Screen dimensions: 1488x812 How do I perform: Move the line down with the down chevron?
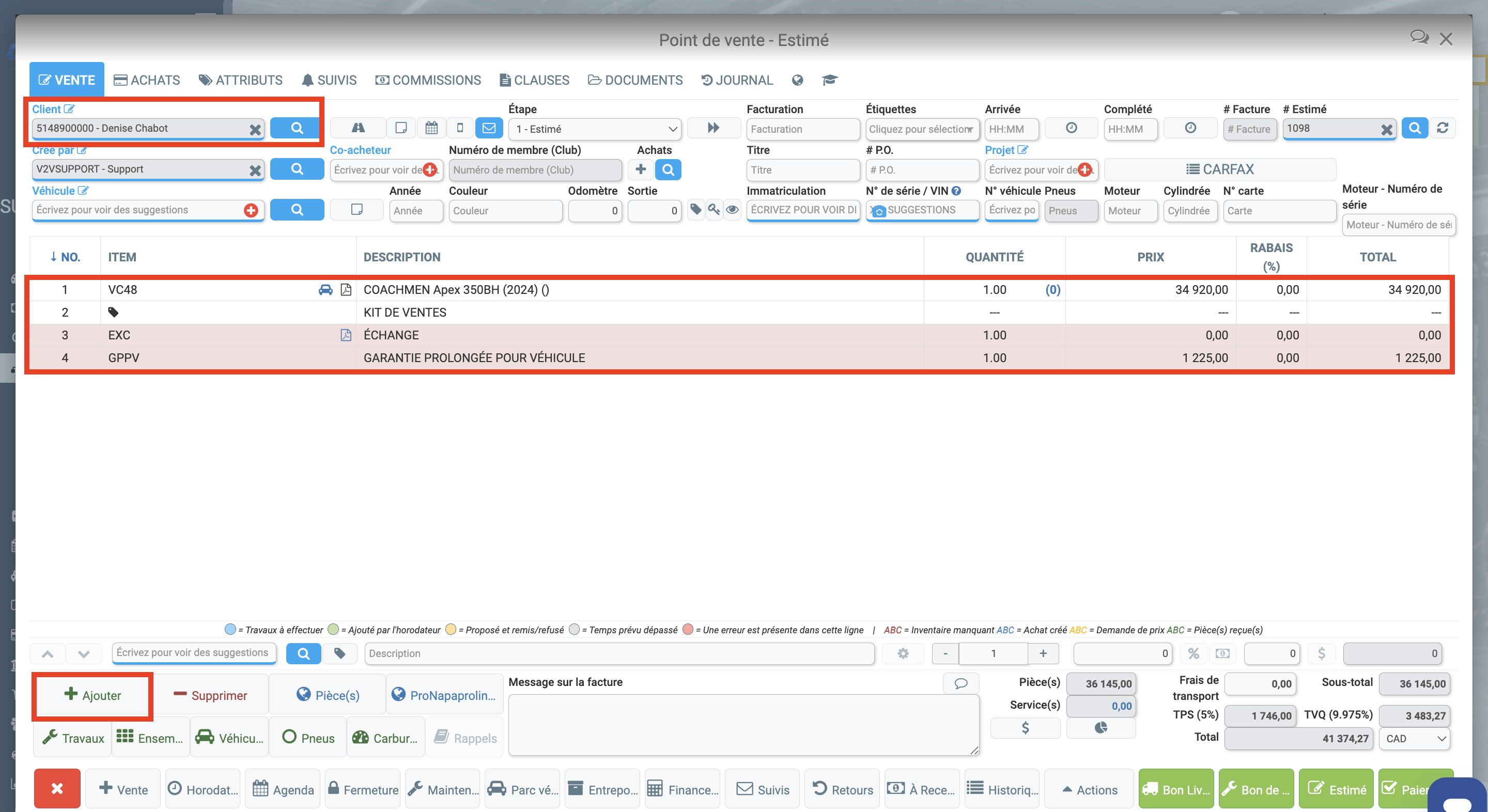[x=84, y=654]
